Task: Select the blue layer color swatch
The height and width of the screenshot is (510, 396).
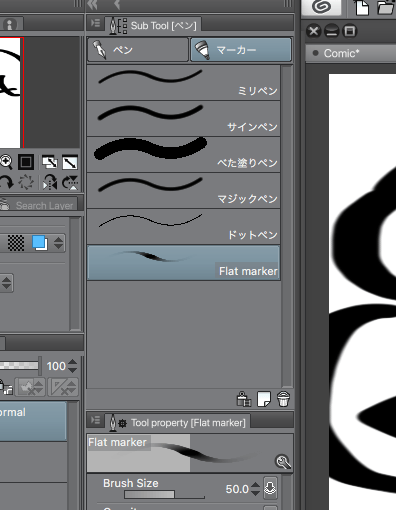Action: coord(39,243)
